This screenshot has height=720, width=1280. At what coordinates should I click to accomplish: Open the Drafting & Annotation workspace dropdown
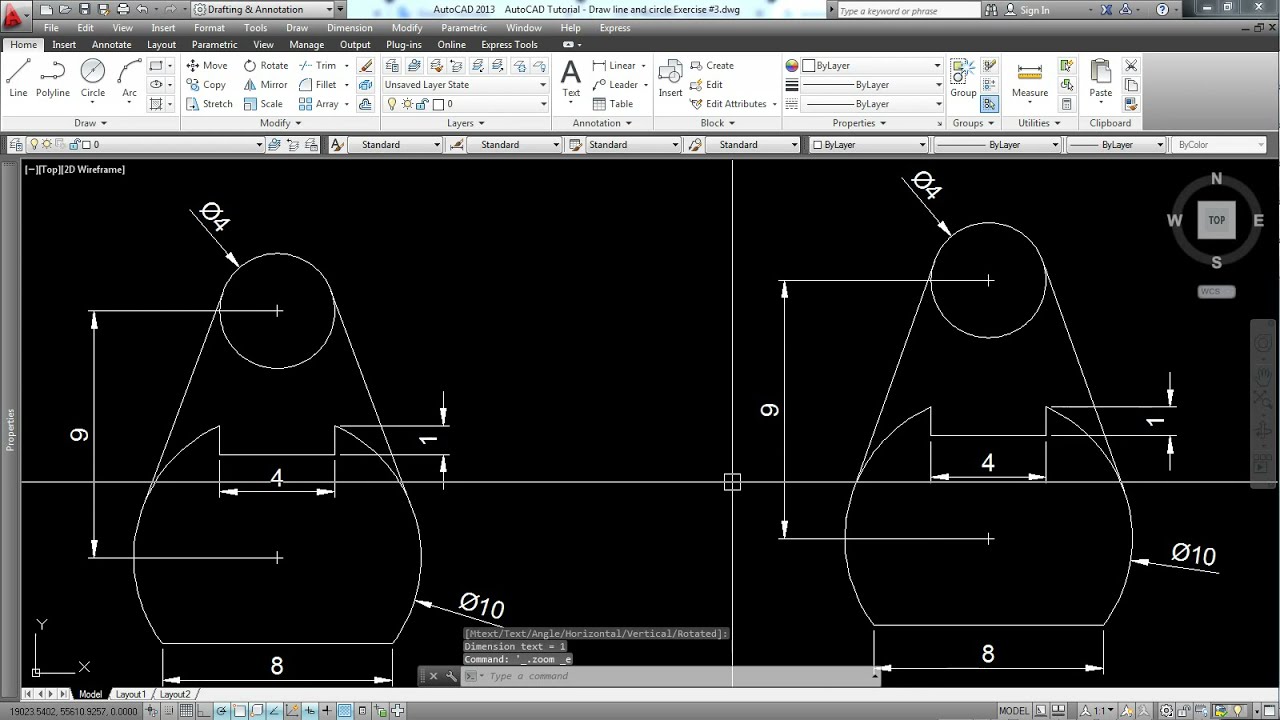264,9
